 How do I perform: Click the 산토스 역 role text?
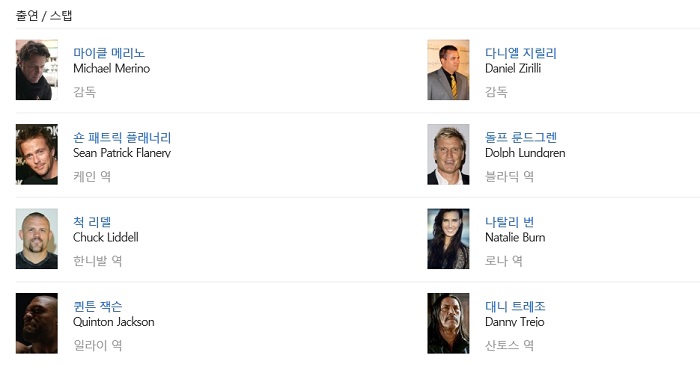509,345
